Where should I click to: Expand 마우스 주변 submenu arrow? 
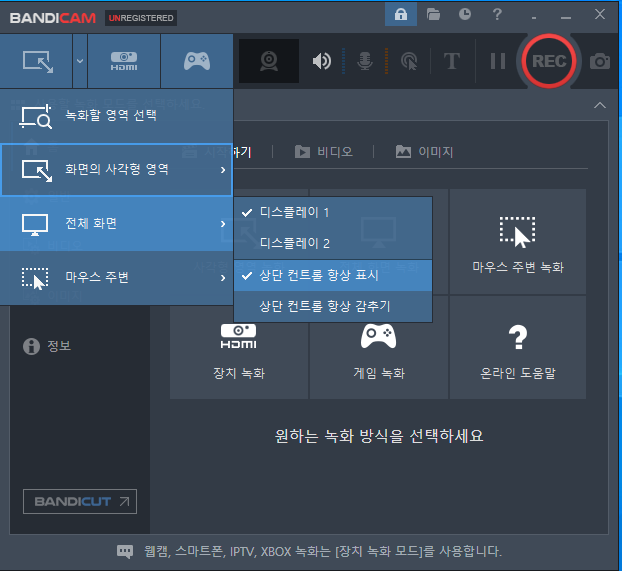pos(223,277)
